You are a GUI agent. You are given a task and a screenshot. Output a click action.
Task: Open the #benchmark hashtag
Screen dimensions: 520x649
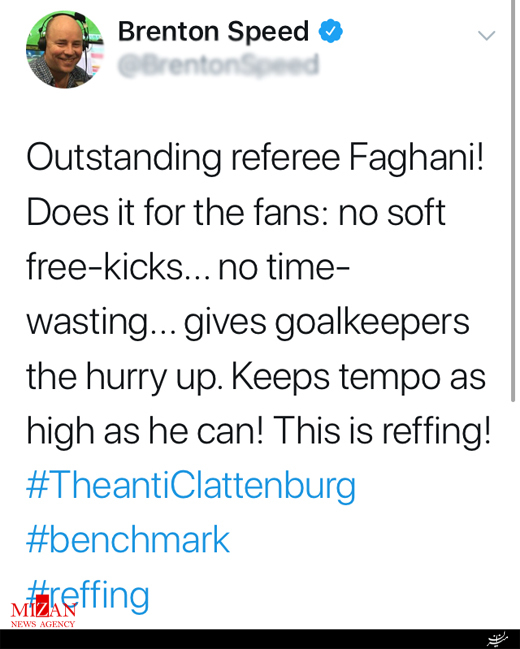(x=128, y=539)
